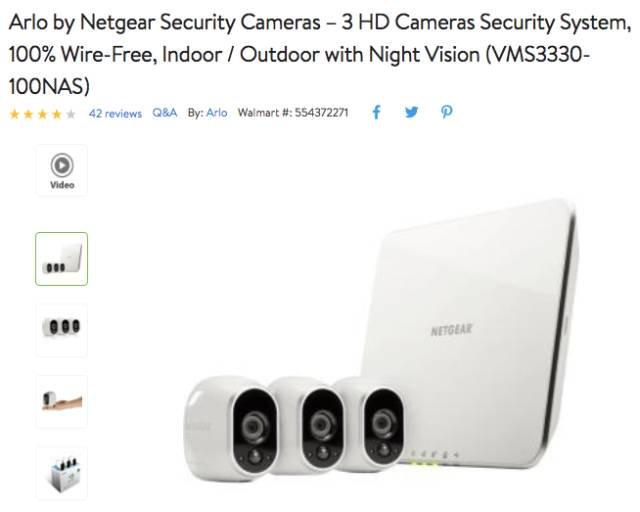Screen dimensions: 640x512
Task: Click the fifth gray rating star
Action: coord(71,114)
